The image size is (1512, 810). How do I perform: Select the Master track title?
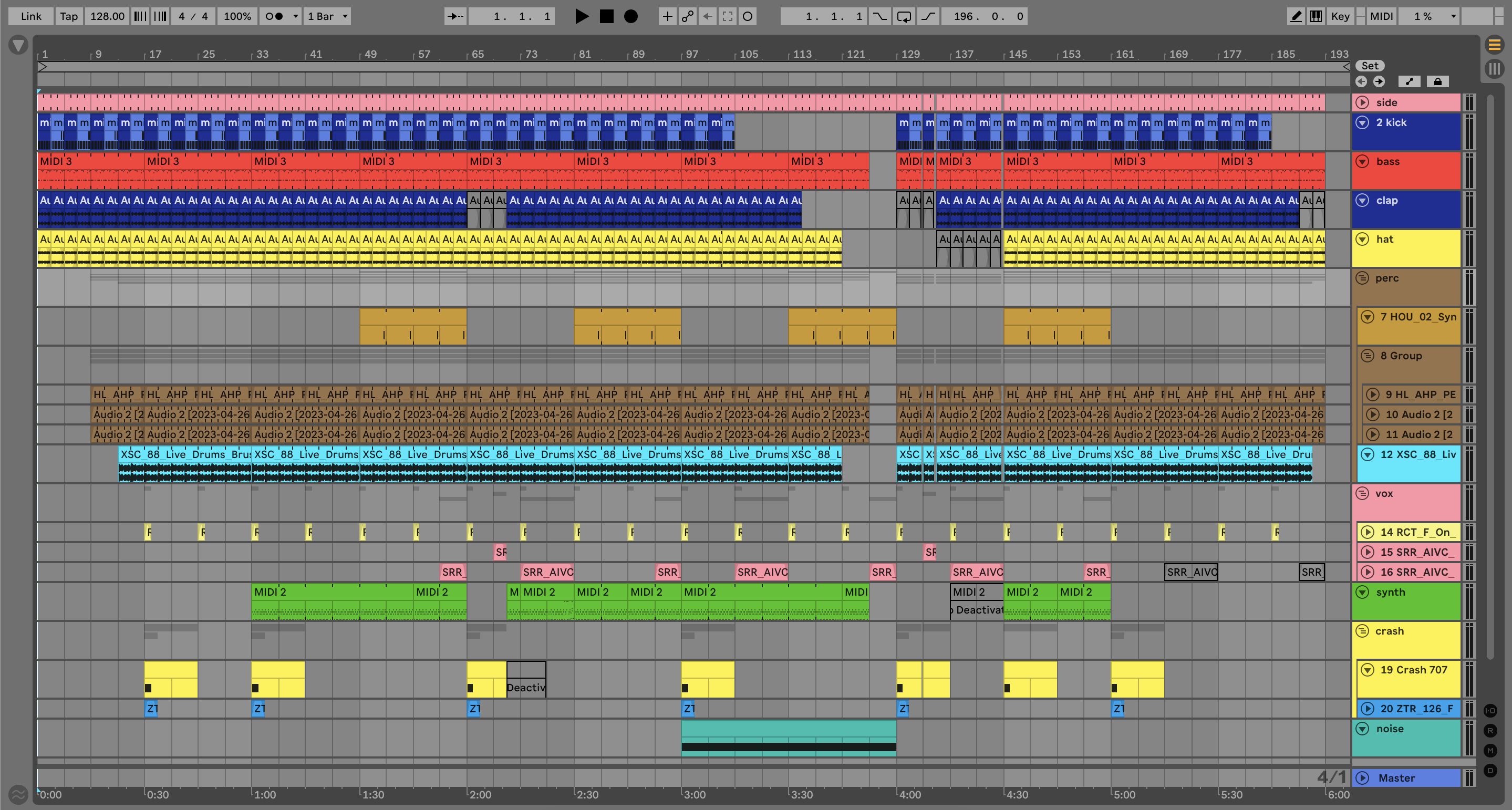pyautogui.click(x=1396, y=778)
